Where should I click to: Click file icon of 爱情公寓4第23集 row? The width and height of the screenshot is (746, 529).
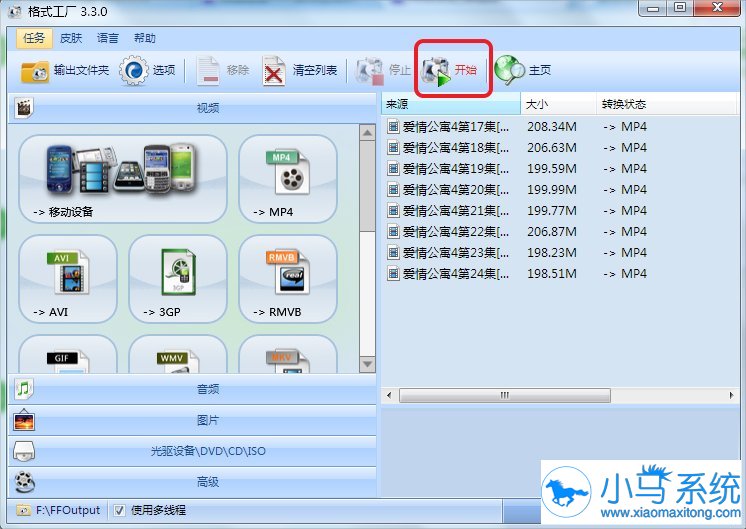tap(393, 252)
